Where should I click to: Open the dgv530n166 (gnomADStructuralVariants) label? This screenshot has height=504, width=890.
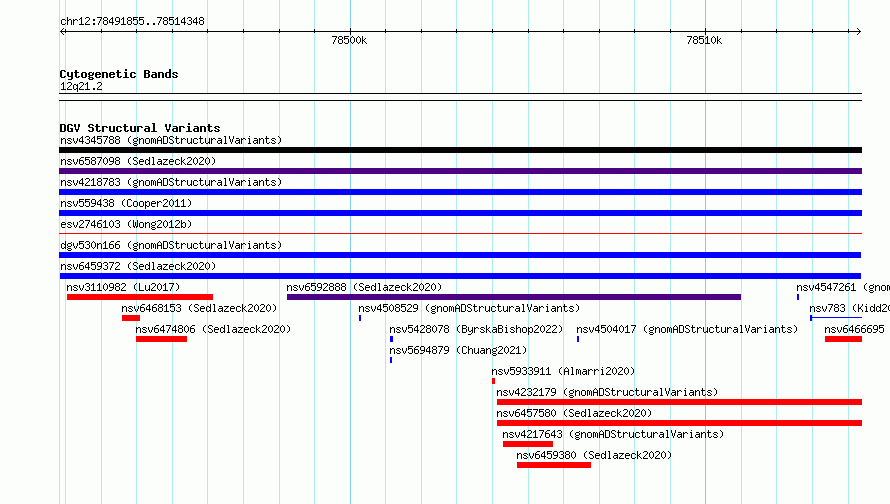[x=171, y=245]
